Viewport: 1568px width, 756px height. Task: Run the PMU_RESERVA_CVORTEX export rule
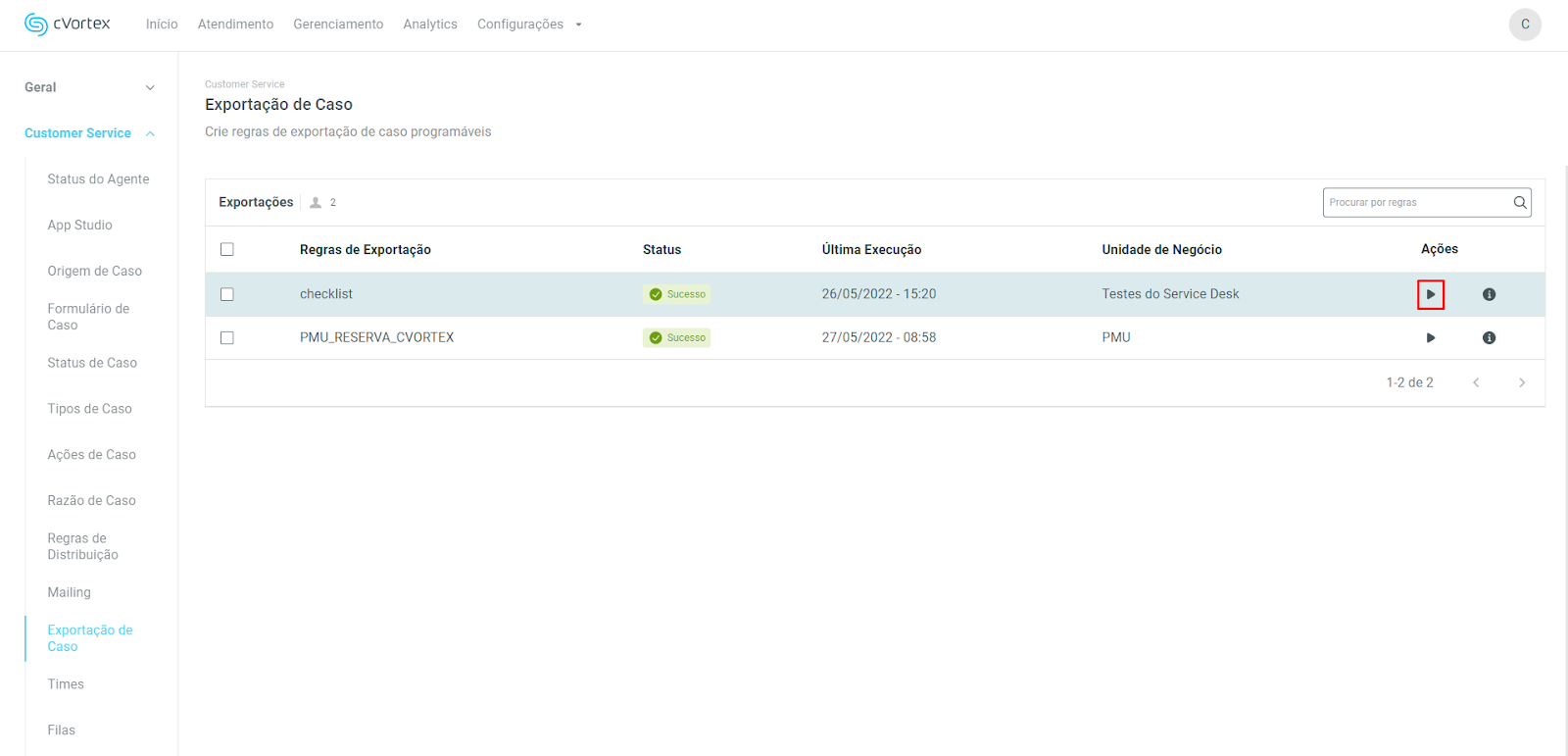tap(1430, 337)
